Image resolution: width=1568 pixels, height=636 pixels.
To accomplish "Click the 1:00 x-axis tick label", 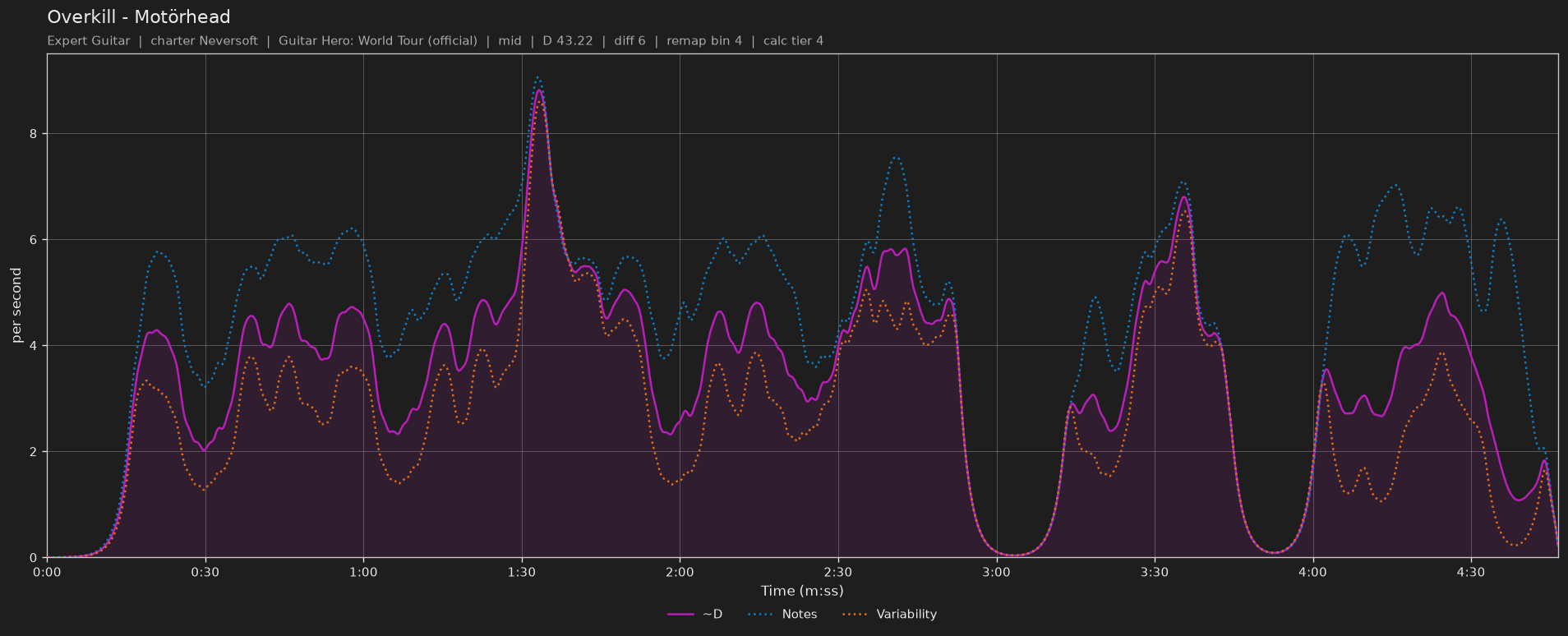I will [x=363, y=572].
